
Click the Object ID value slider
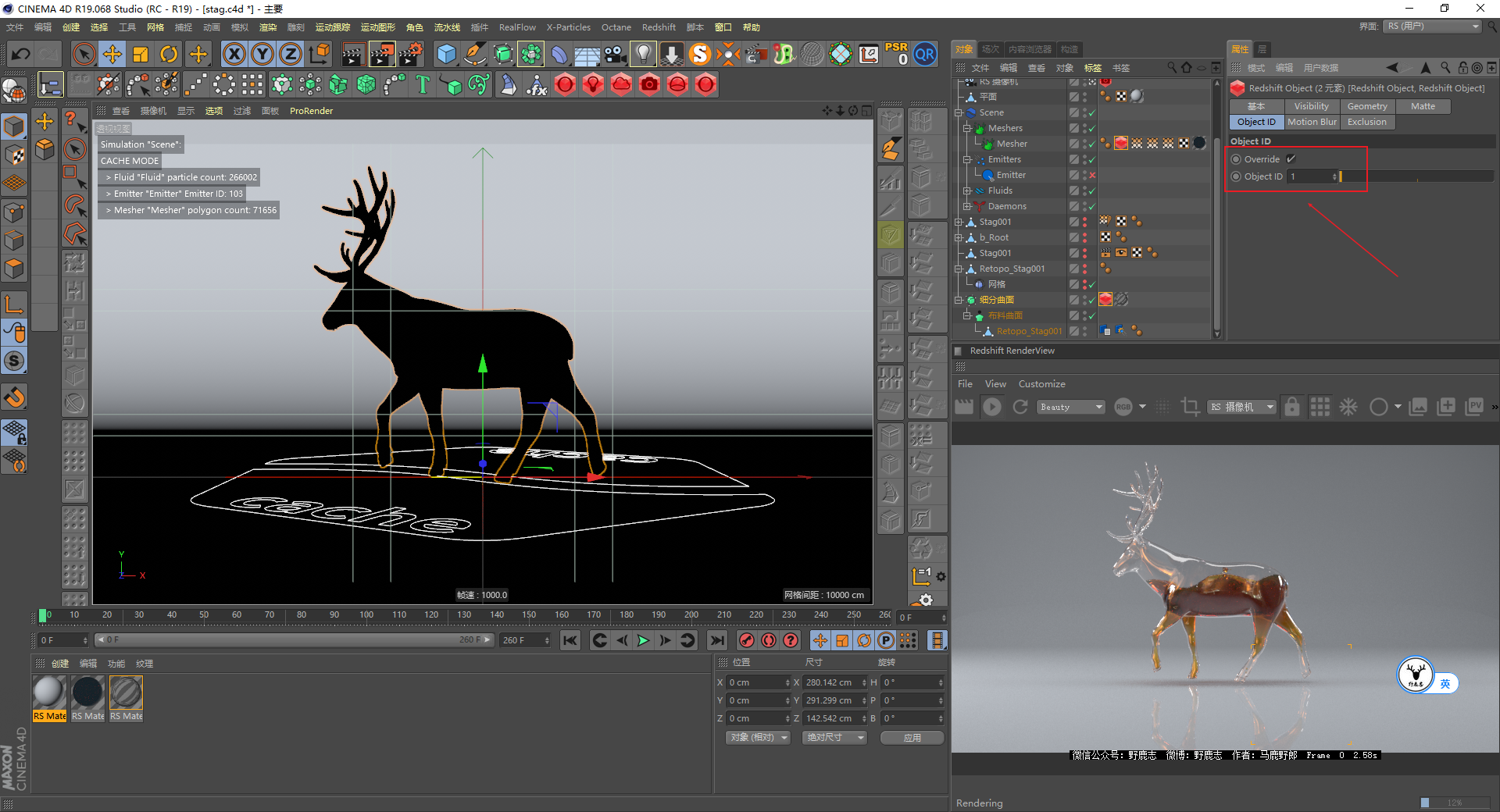pos(1416,177)
